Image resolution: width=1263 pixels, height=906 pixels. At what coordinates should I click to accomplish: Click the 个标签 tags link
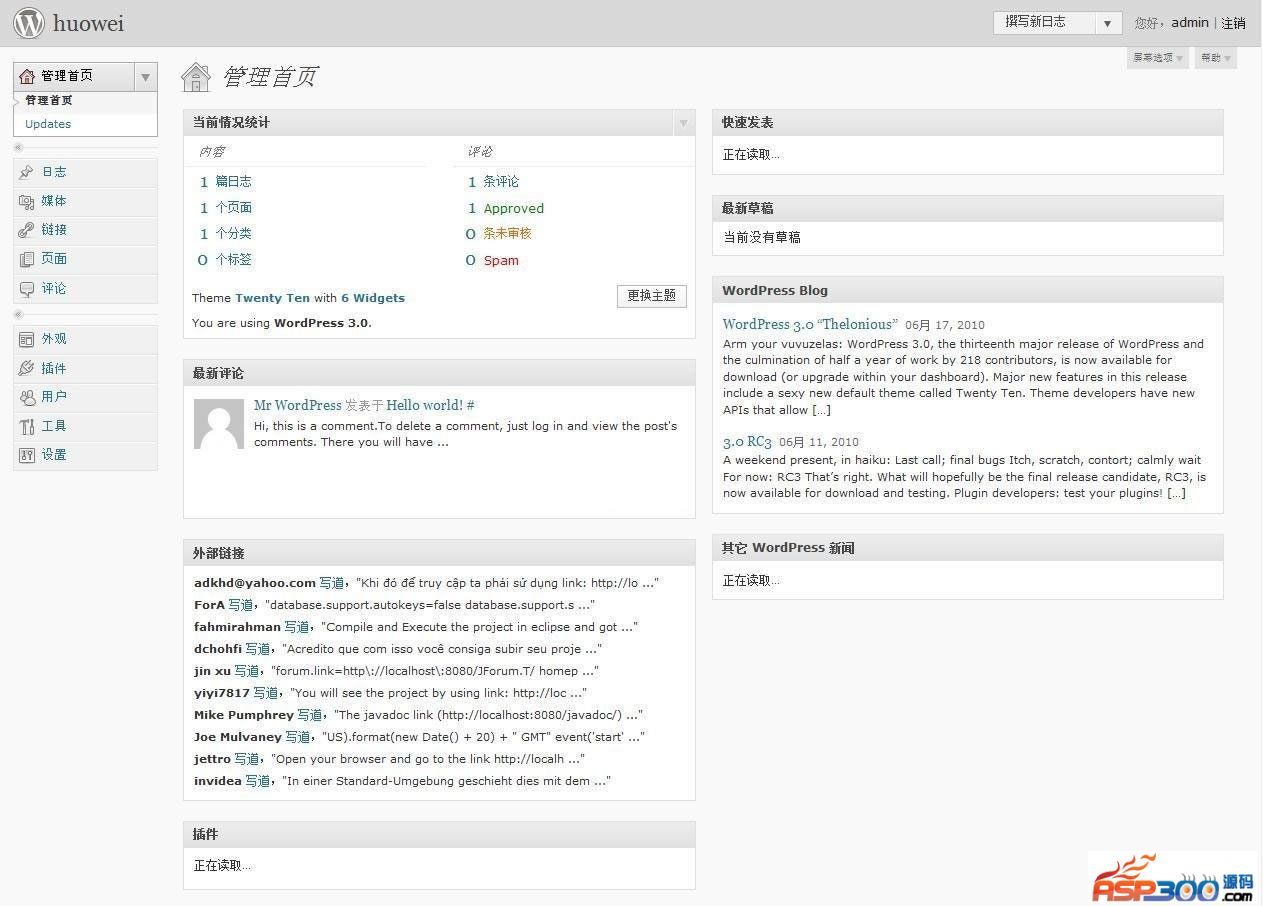(234, 260)
